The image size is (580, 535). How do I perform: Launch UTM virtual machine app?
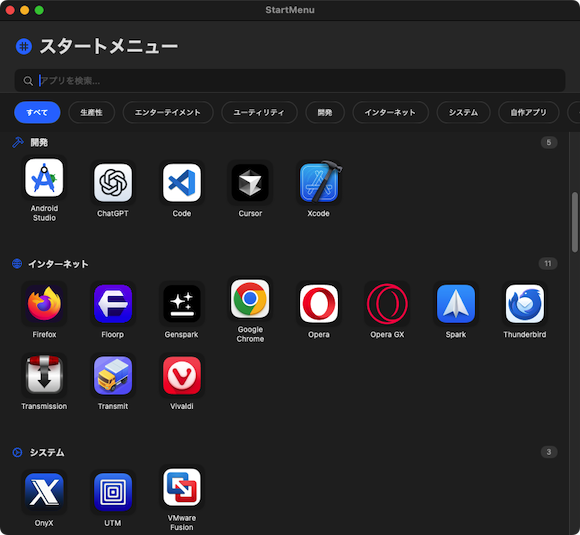tap(113, 492)
